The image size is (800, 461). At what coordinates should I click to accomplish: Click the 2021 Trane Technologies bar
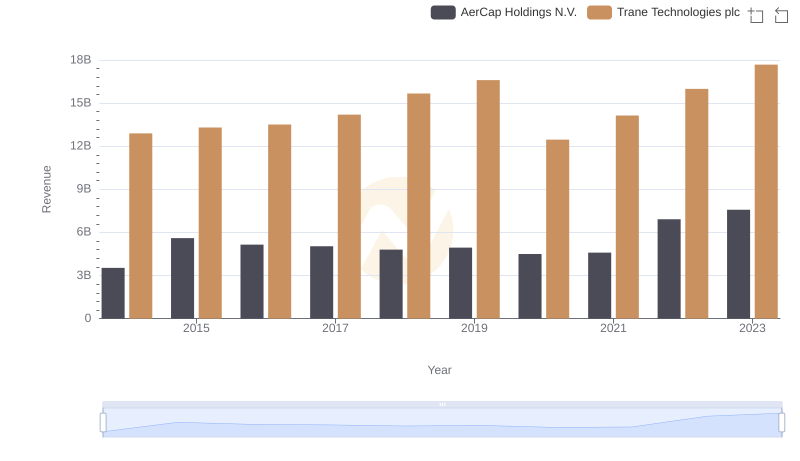[627, 217]
